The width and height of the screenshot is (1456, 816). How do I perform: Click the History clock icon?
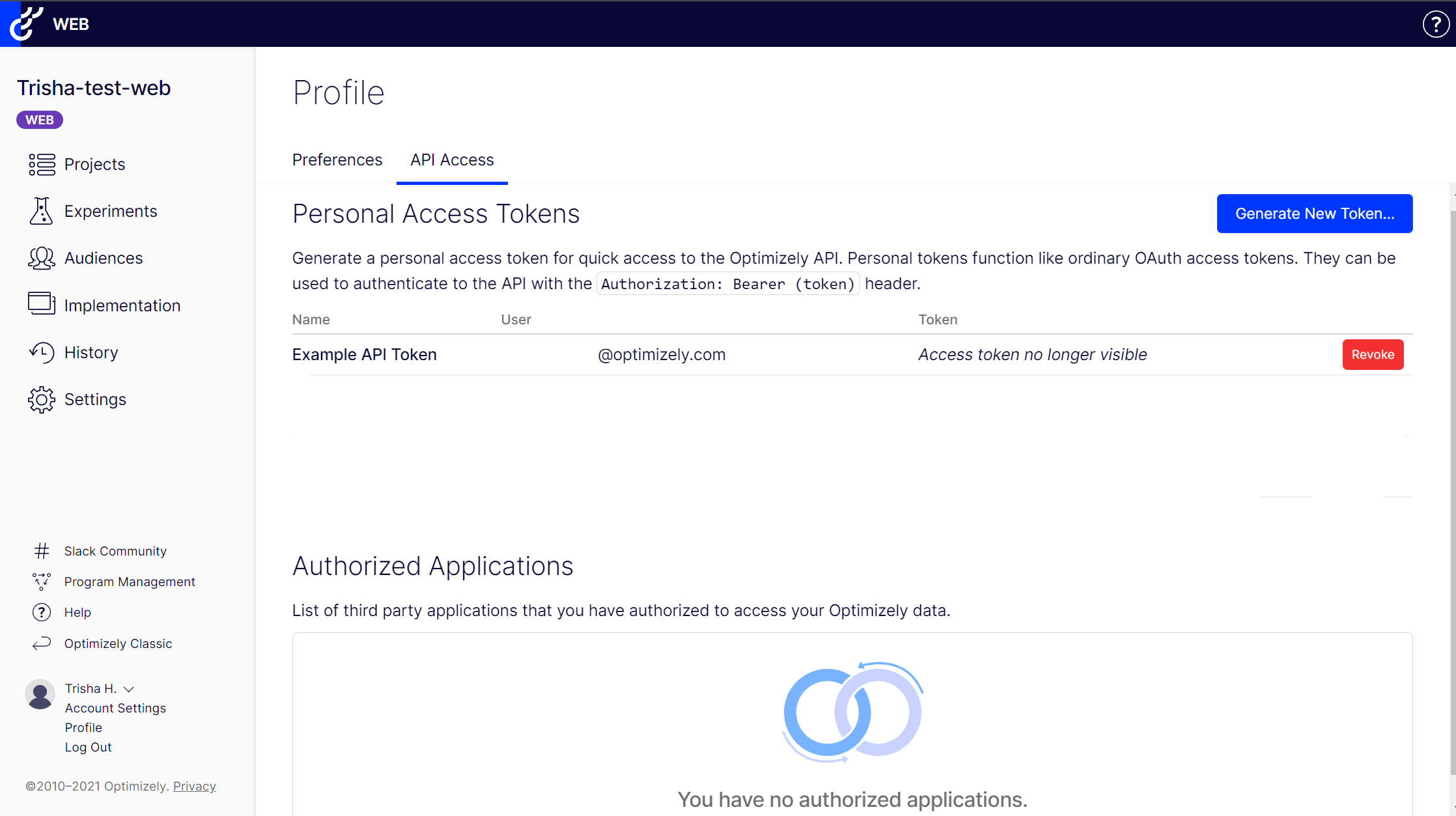point(42,352)
